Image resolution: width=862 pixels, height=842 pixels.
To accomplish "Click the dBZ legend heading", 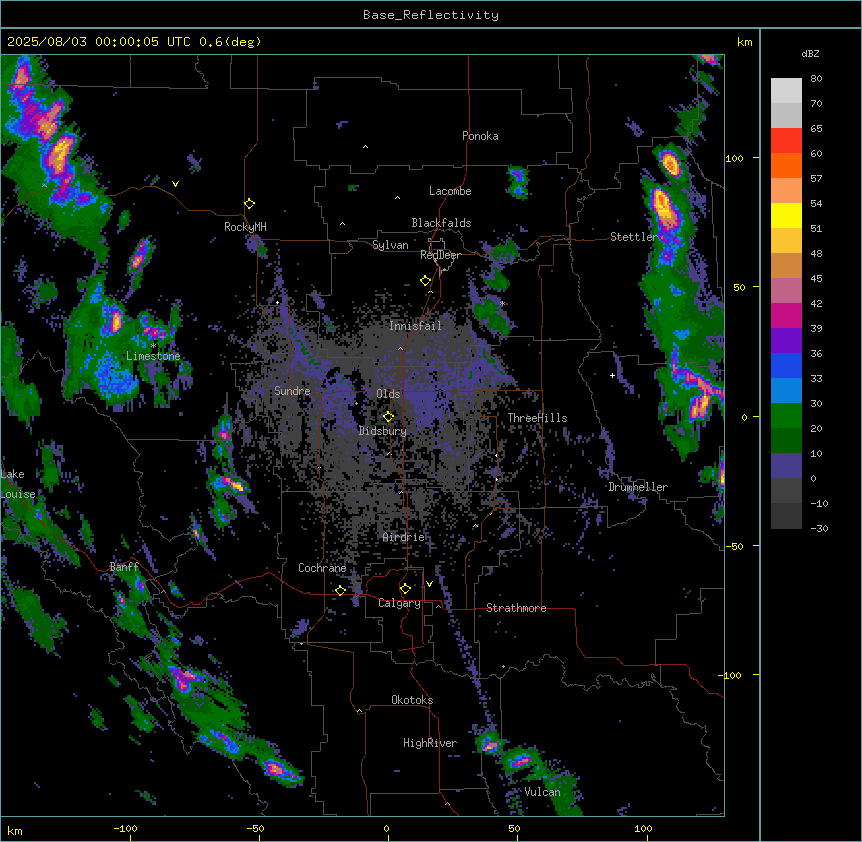I will pyautogui.click(x=810, y=53).
